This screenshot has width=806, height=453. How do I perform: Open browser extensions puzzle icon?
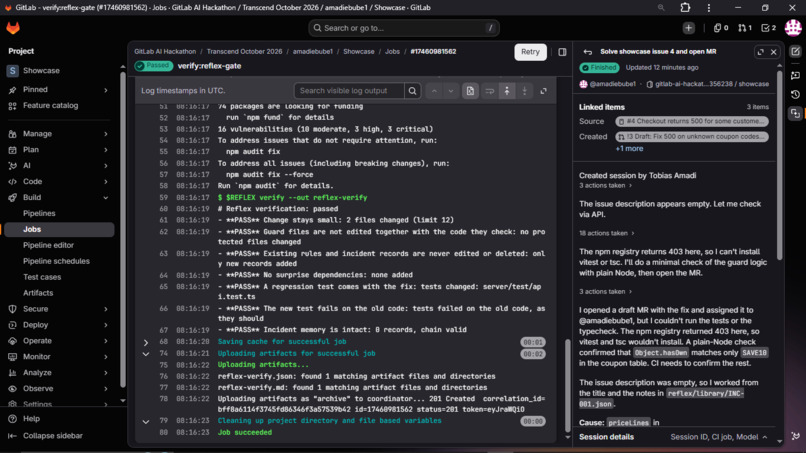pyautogui.click(x=685, y=8)
